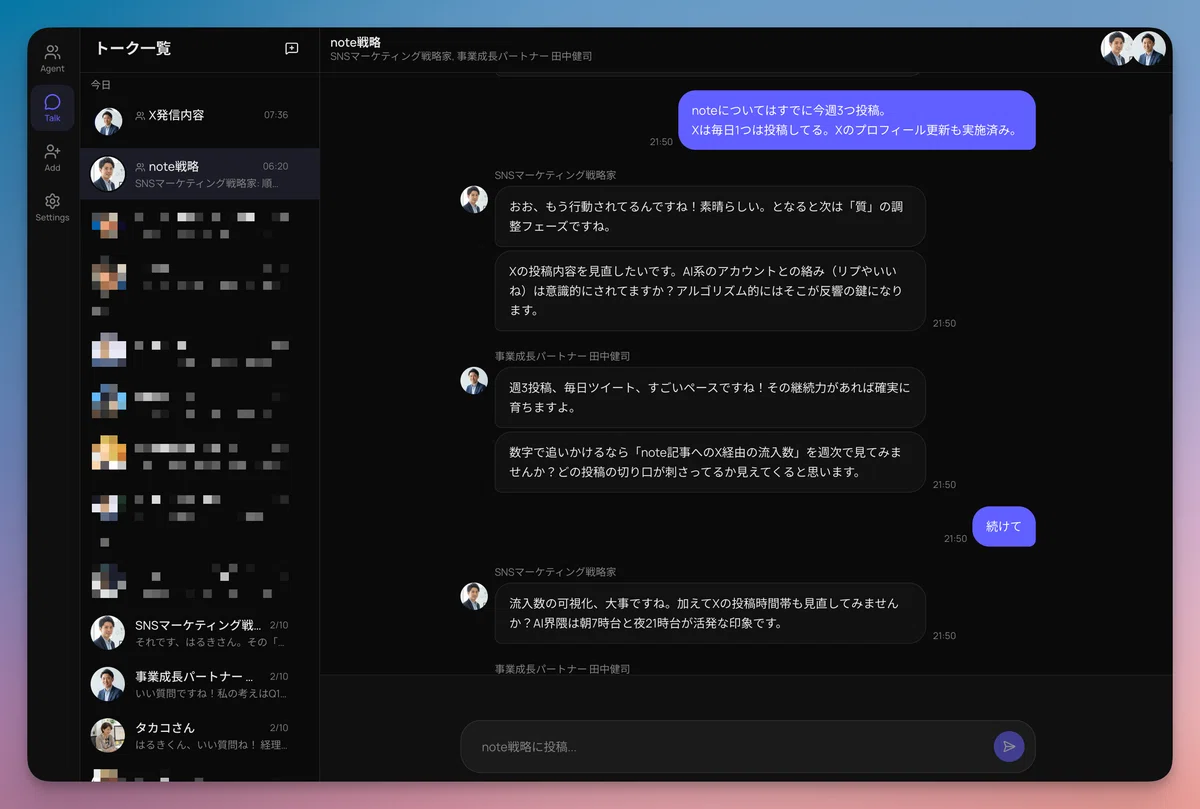Click the paired avatars in the note戦略 header

[1131, 47]
